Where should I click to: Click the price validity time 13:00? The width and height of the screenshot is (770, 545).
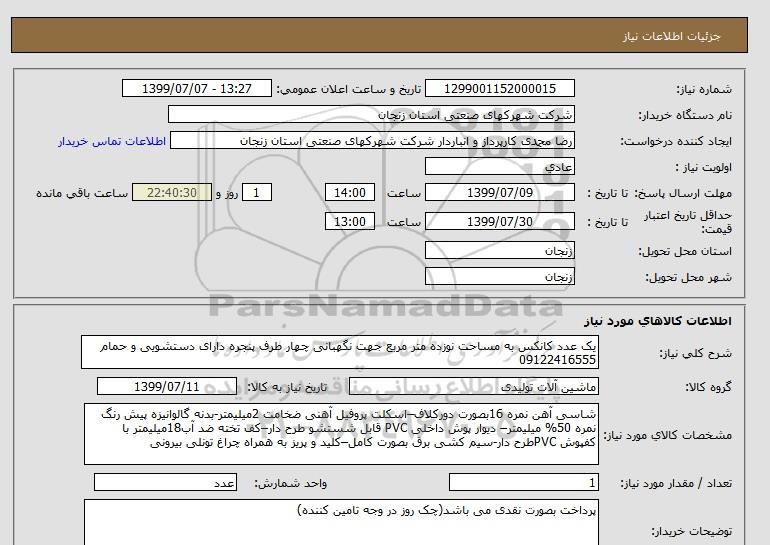click(x=350, y=221)
